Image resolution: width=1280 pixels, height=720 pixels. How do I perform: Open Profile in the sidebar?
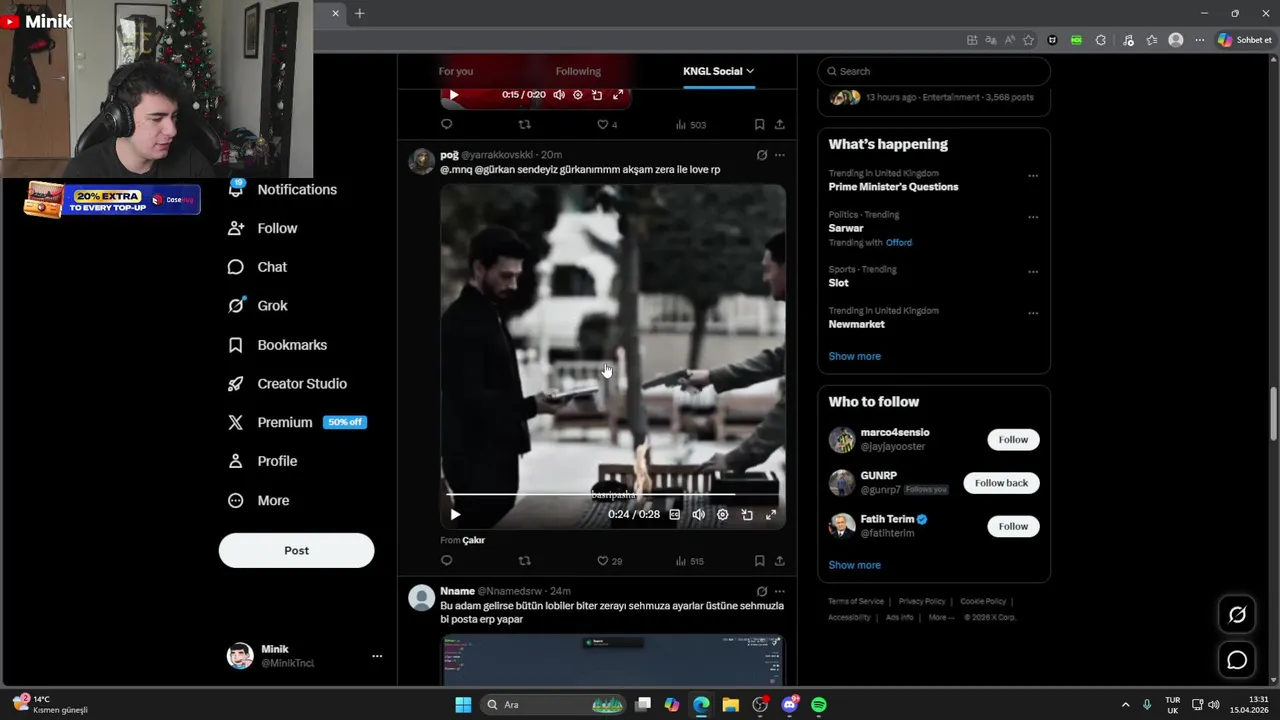pos(263,461)
